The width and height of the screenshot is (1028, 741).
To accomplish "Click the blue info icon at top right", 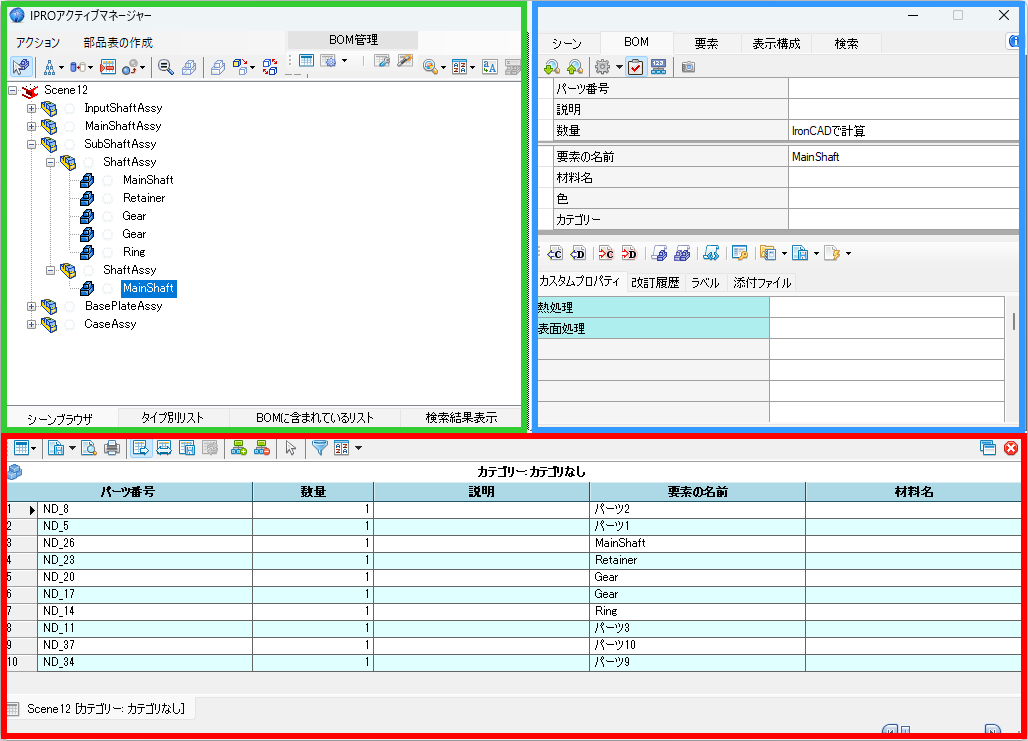I will pyautogui.click(x=1015, y=42).
